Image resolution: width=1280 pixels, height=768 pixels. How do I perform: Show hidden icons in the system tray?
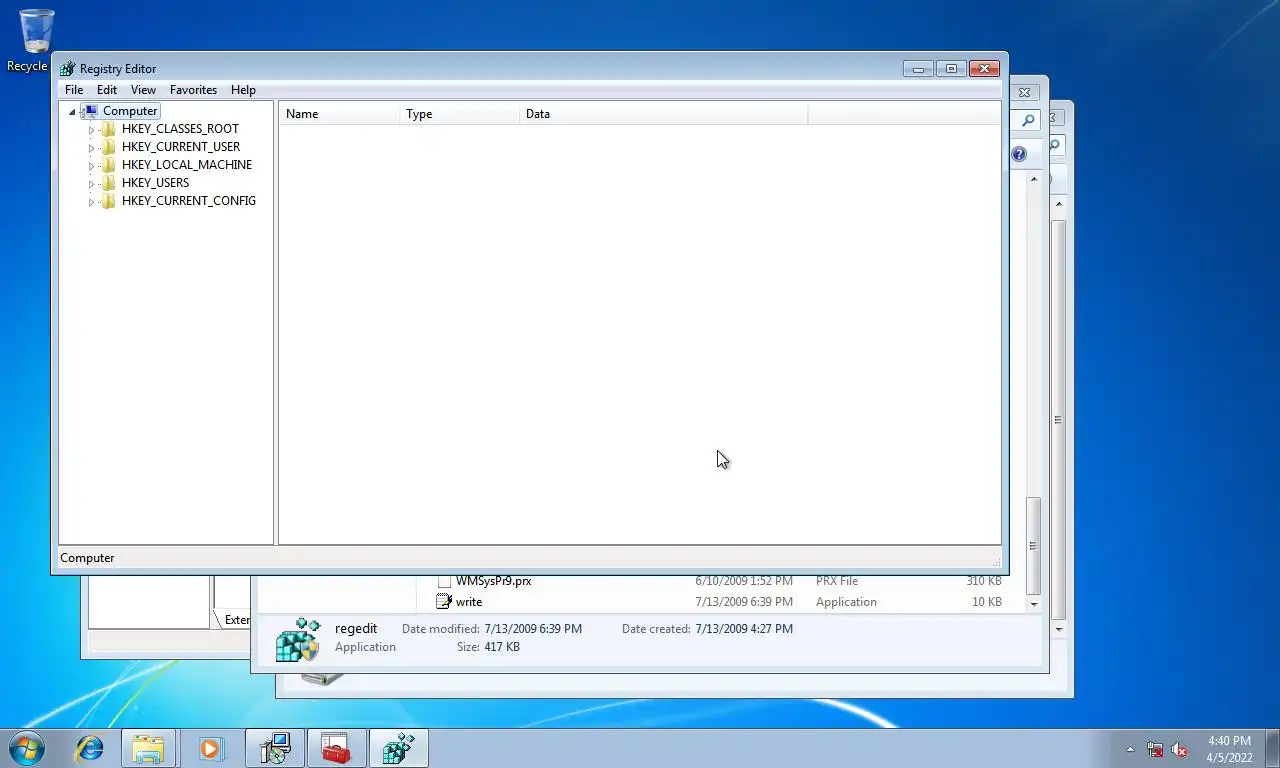[x=1130, y=749]
